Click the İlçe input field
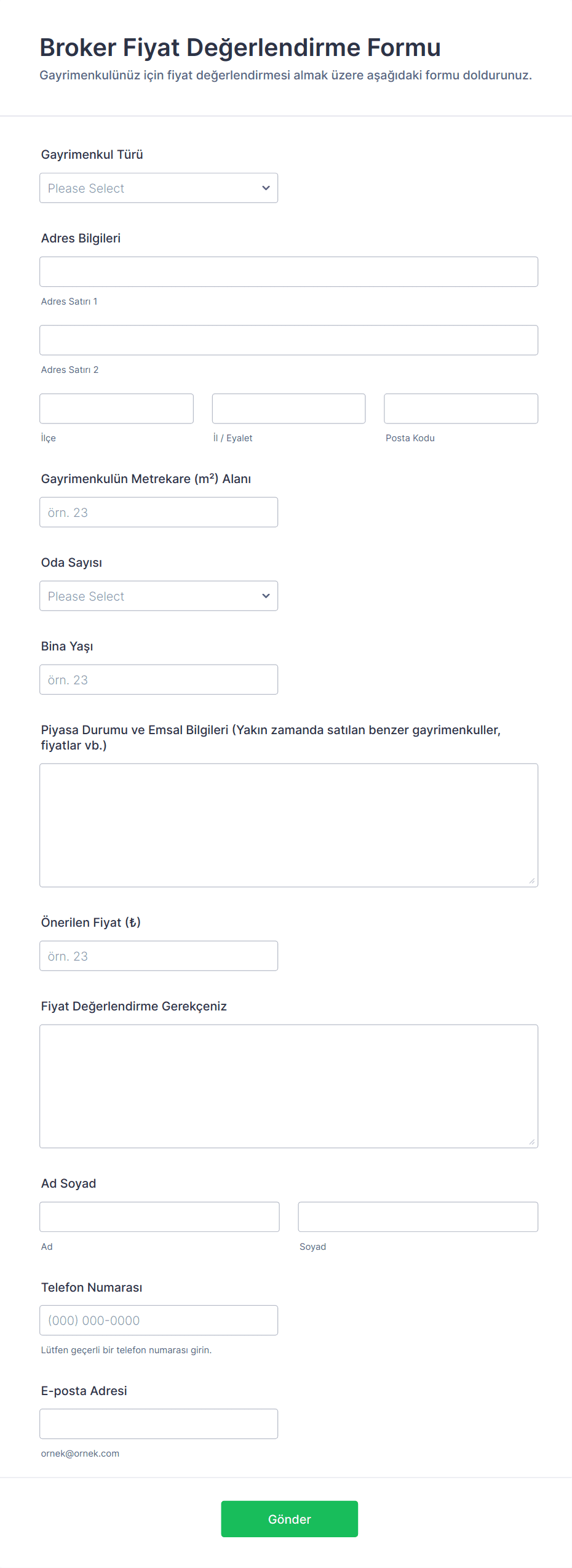Viewport: 572px width, 1568px height. (x=116, y=409)
